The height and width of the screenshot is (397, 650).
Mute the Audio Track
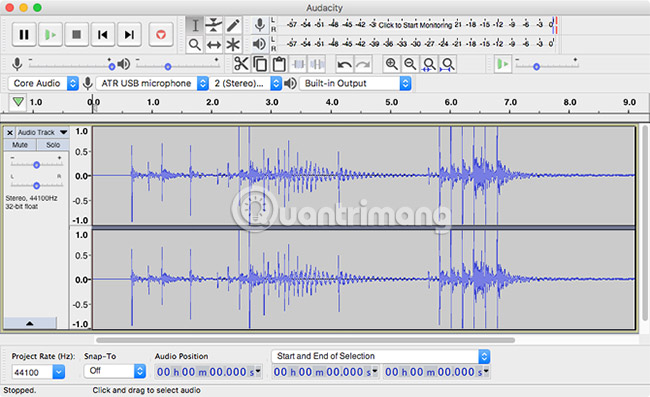coord(20,145)
